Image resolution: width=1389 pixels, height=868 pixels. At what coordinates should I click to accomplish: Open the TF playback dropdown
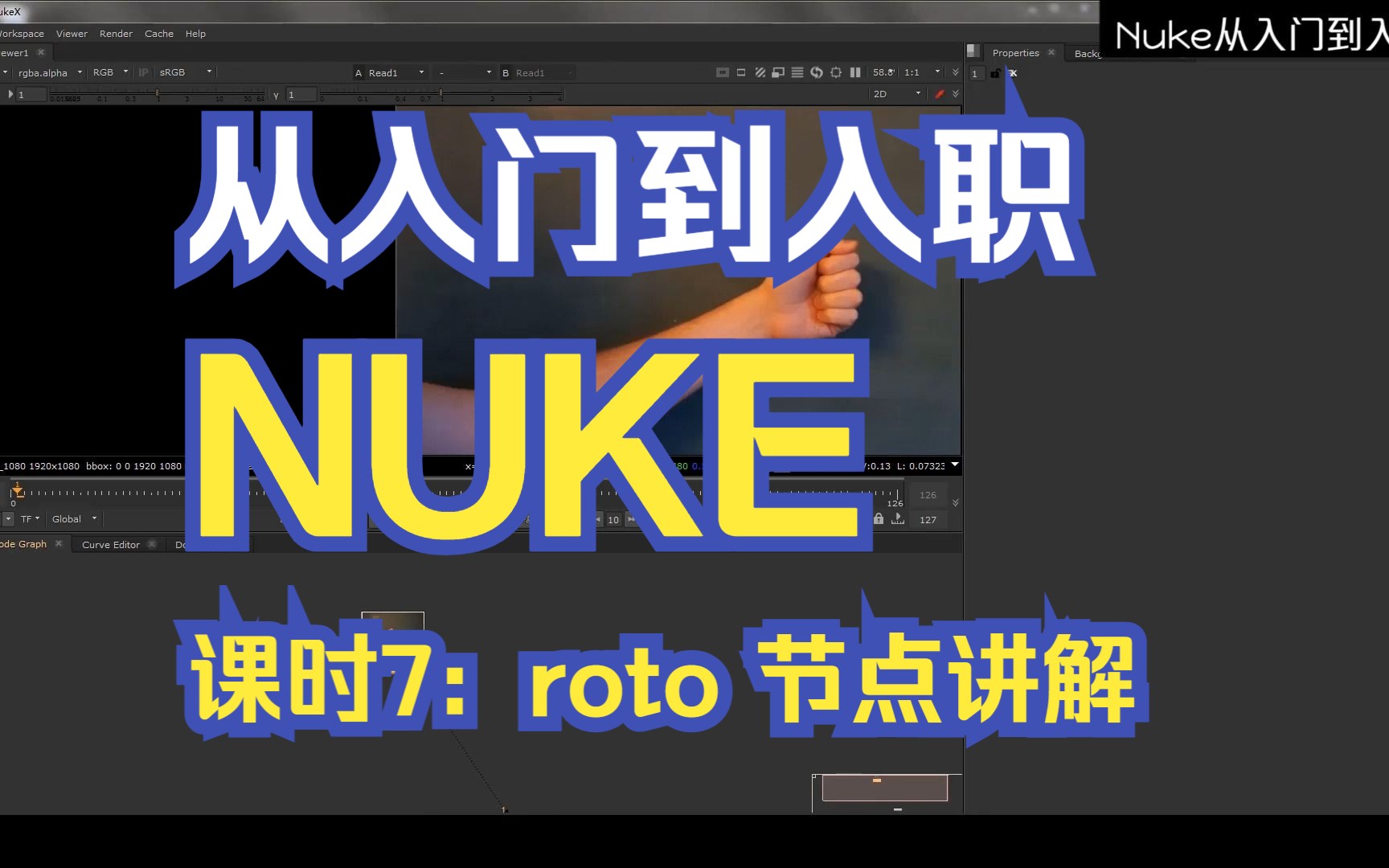point(30,519)
